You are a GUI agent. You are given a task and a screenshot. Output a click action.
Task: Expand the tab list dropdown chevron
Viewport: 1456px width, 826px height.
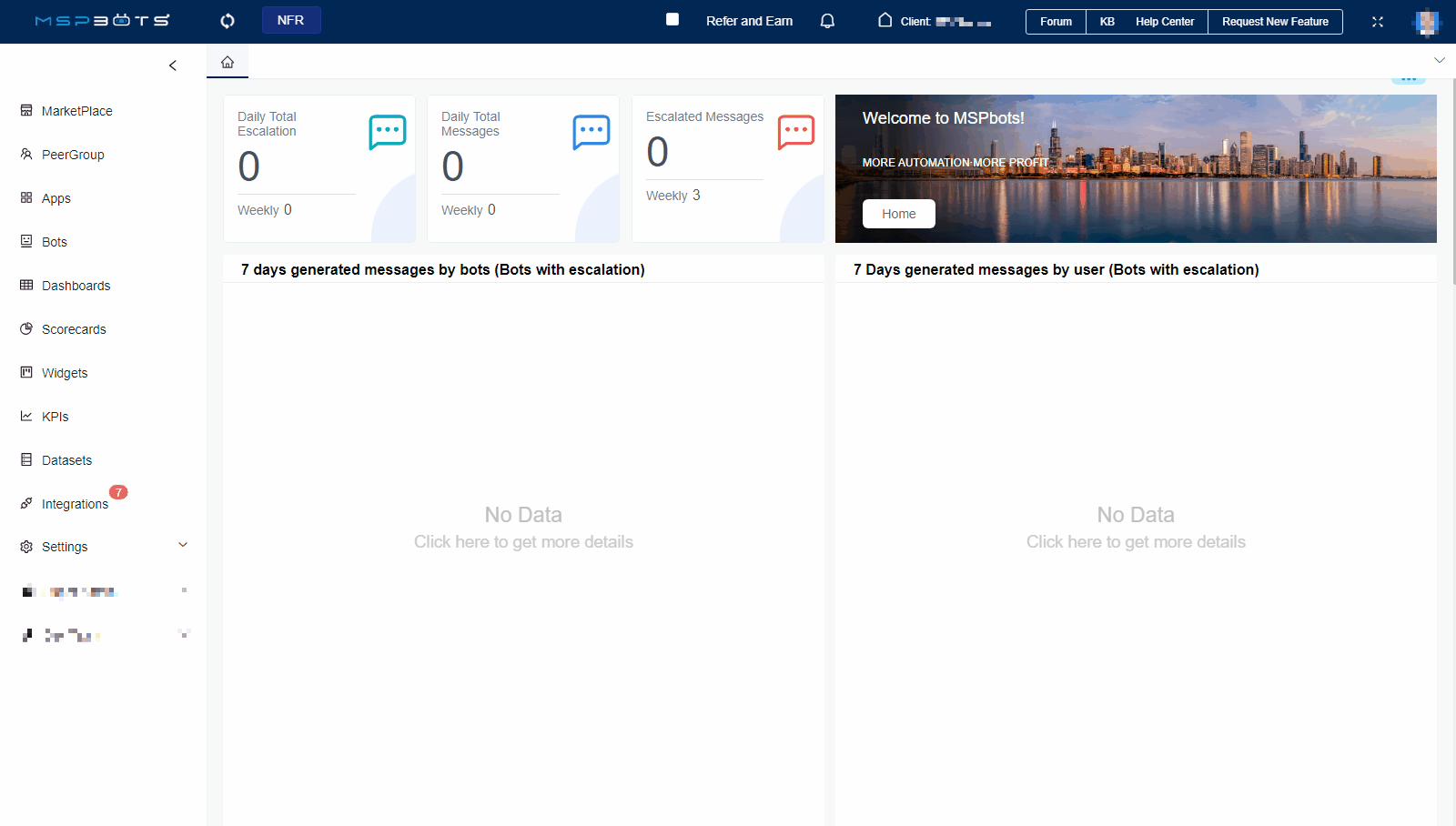[x=1440, y=60]
